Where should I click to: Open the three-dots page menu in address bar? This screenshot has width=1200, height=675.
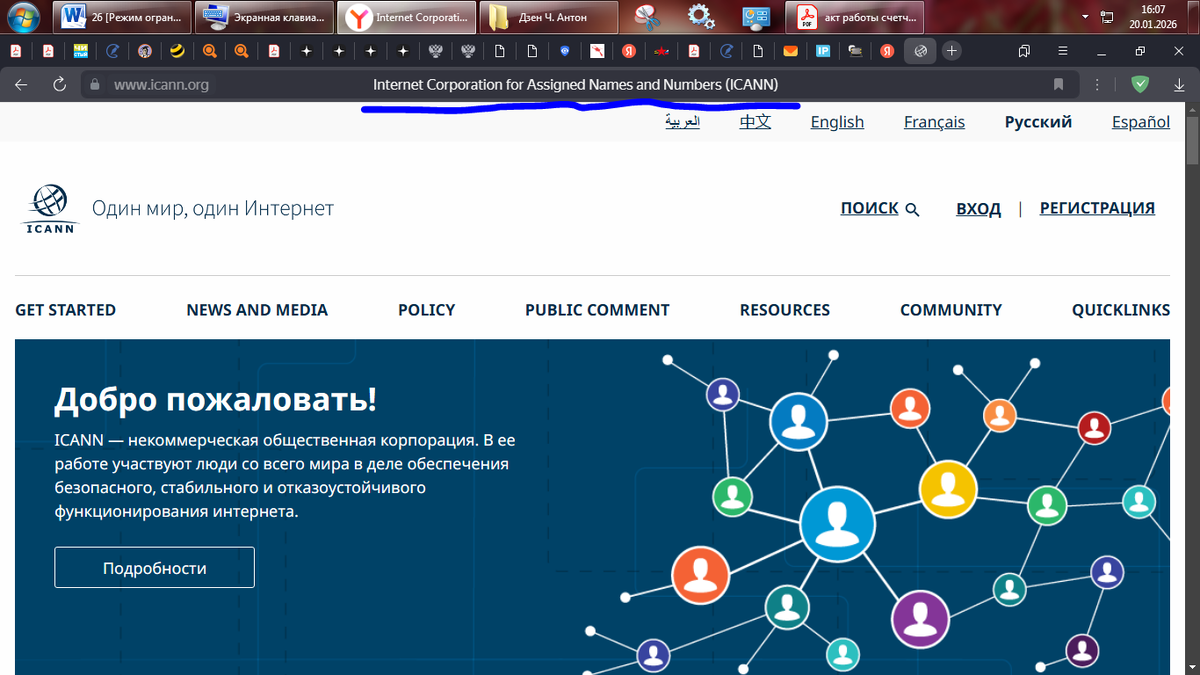point(1097,85)
